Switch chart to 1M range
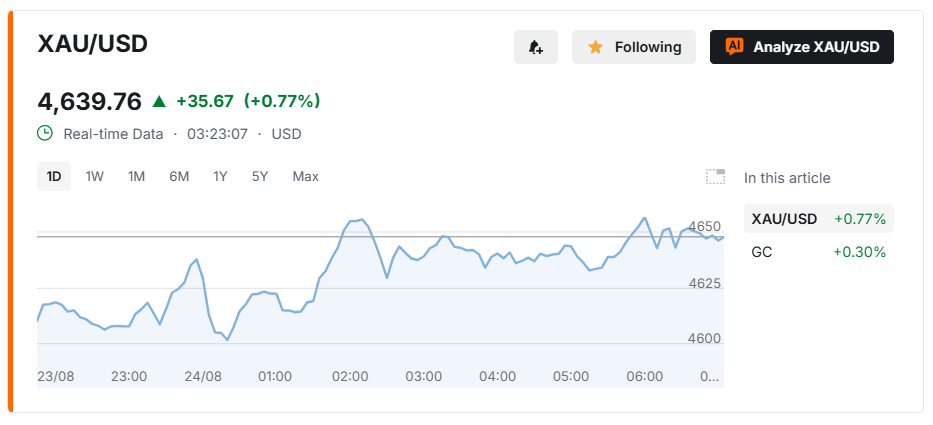 pos(137,177)
